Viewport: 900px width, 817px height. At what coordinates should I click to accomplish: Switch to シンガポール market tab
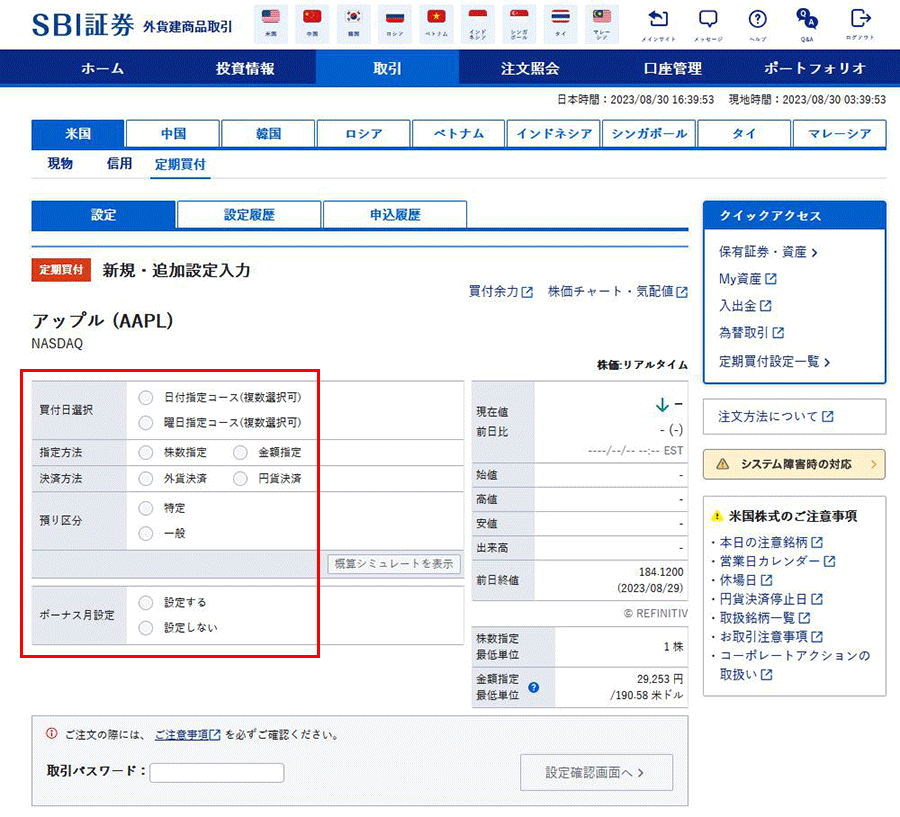tap(649, 134)
